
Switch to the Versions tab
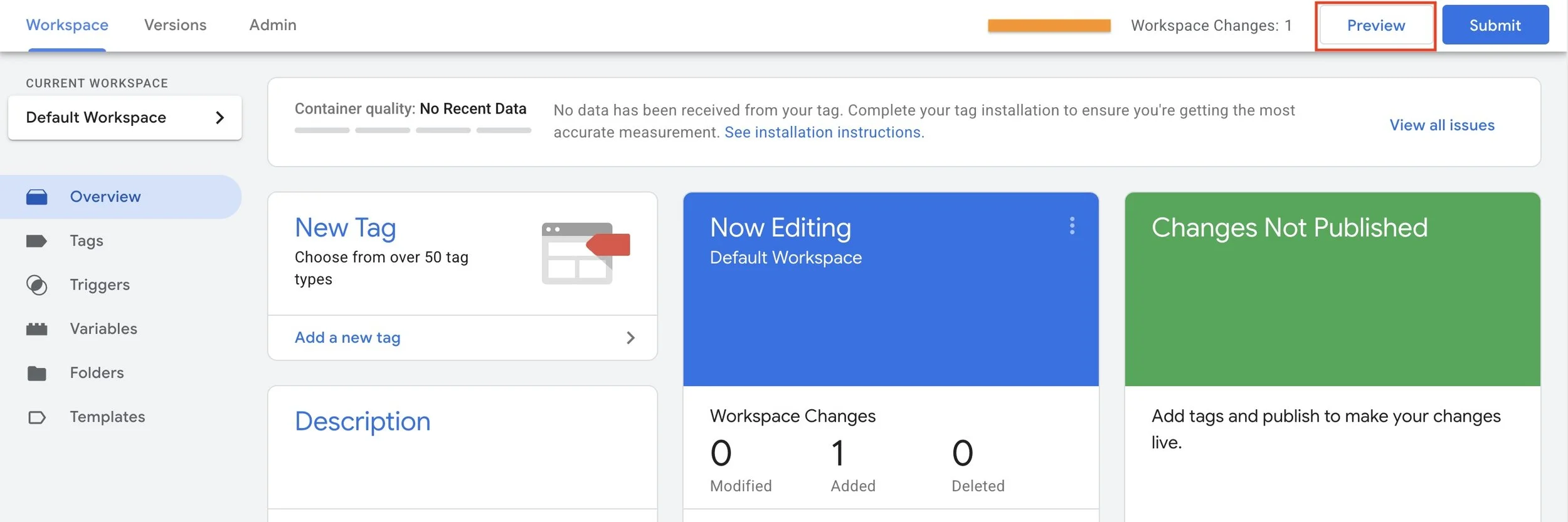coord(176,25)
